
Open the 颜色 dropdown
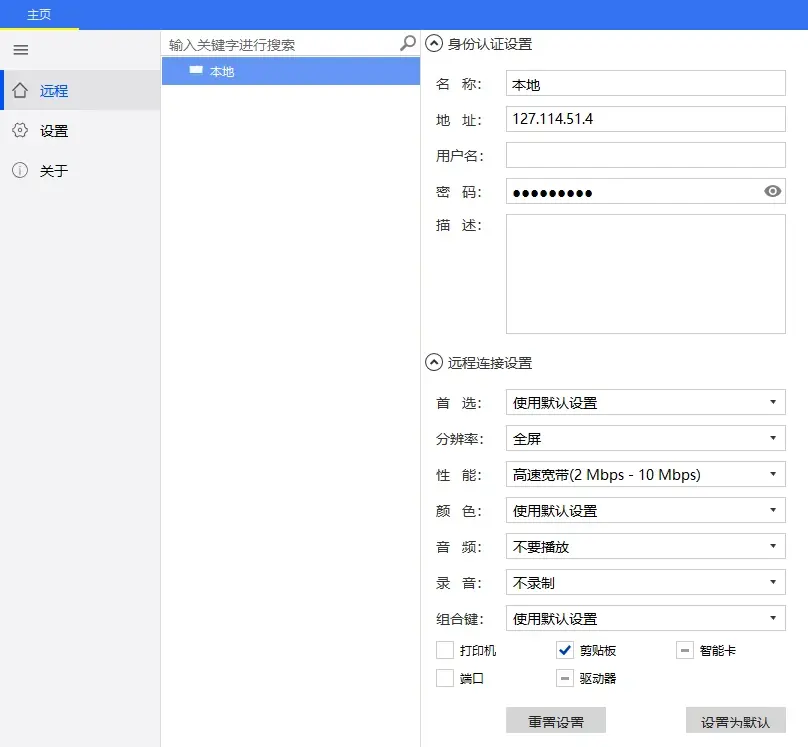point(646,510)
